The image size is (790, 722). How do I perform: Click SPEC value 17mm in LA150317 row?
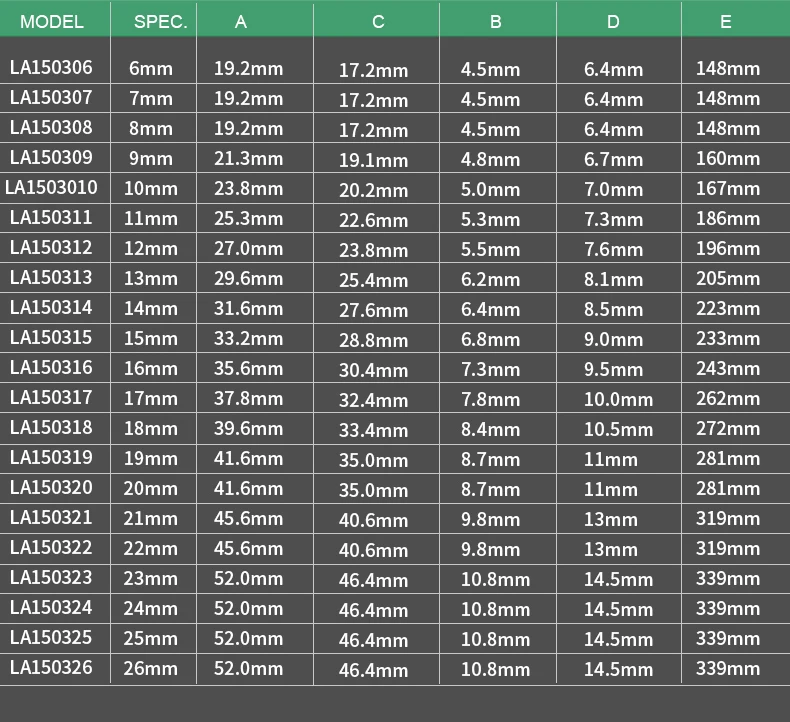(x=151, y=399)
